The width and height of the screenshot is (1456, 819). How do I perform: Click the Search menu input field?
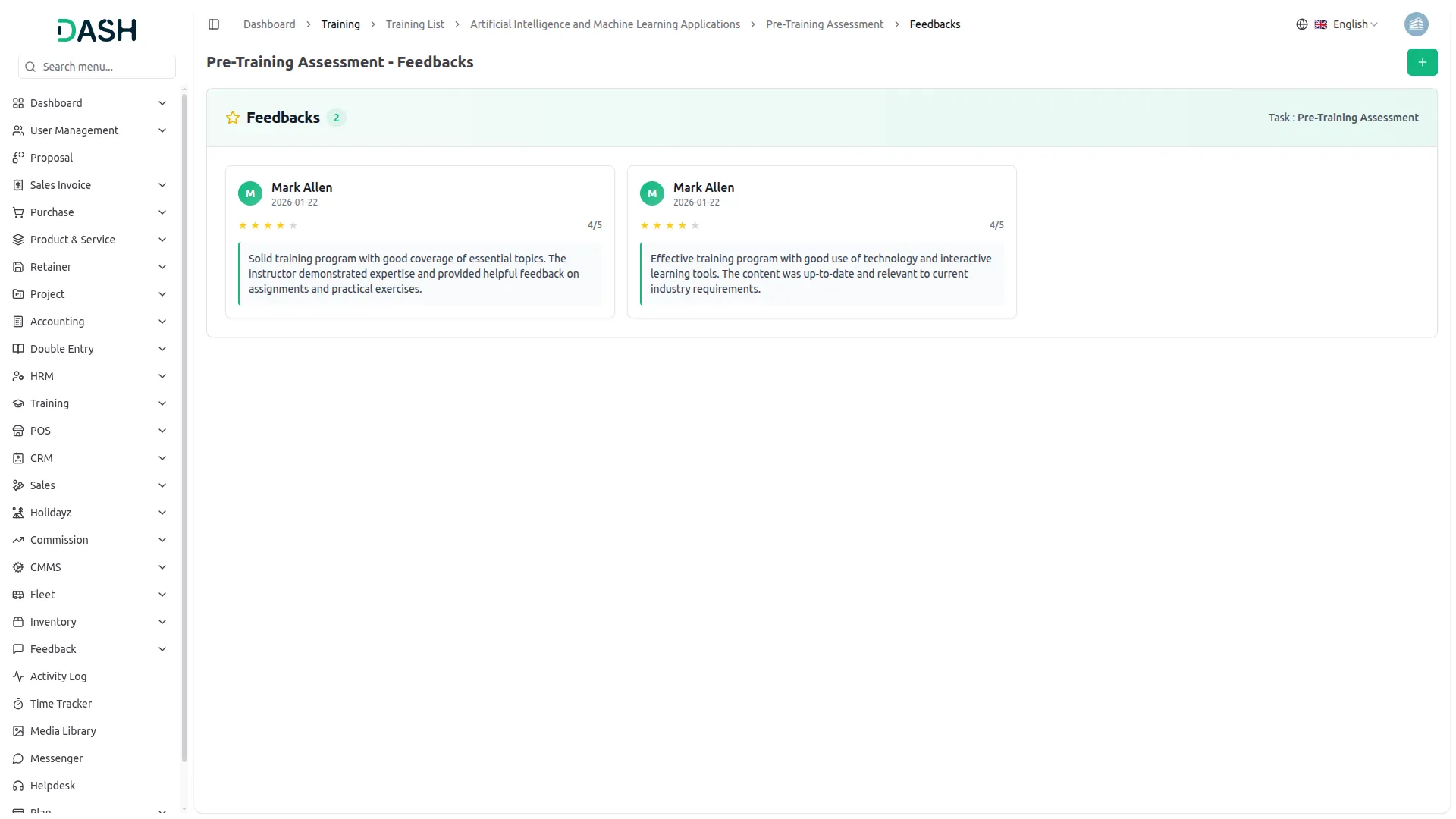(x=97, y=67)
